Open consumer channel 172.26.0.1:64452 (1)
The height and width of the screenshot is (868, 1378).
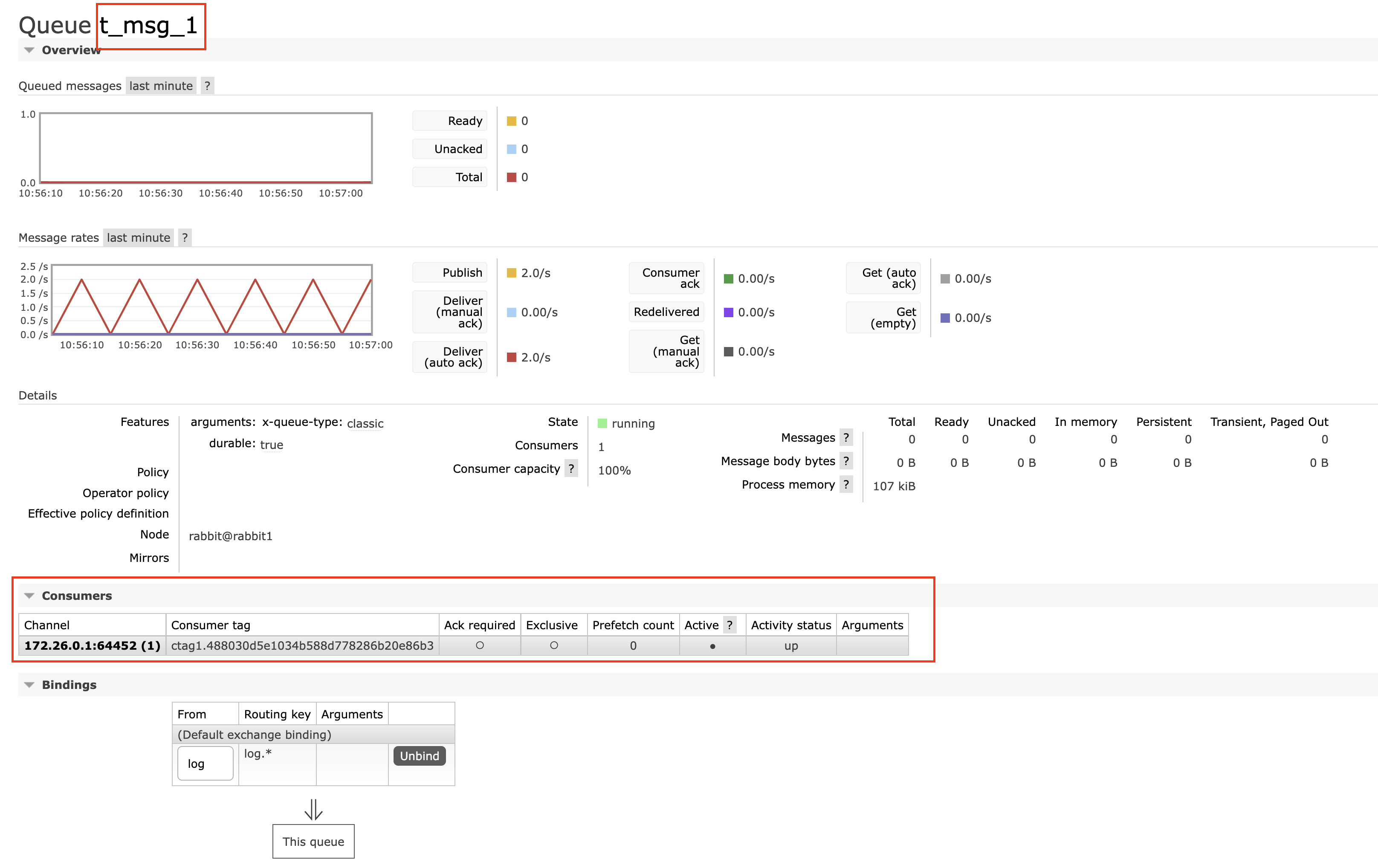92,645
